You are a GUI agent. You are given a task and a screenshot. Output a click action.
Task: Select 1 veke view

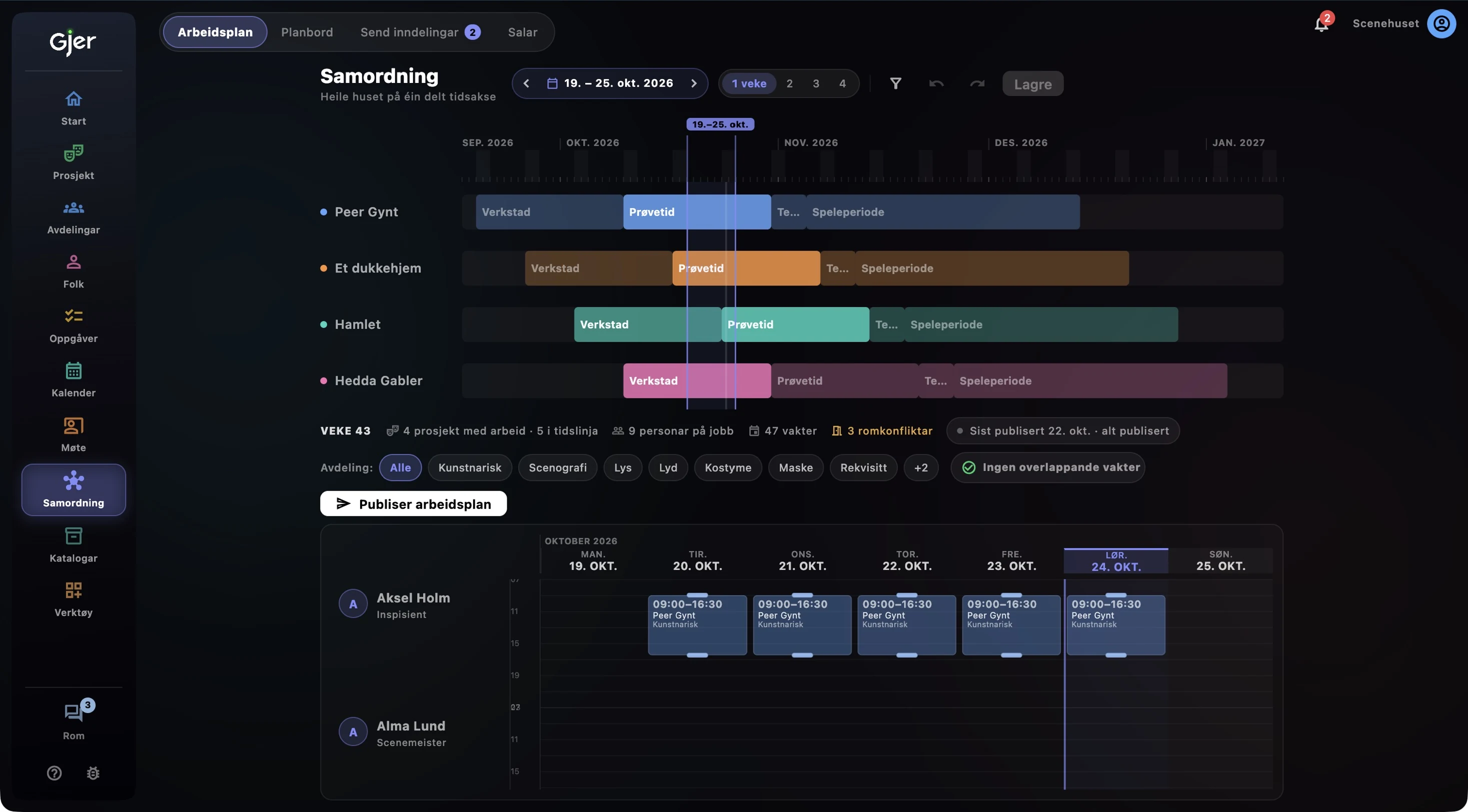click(749, 83)
